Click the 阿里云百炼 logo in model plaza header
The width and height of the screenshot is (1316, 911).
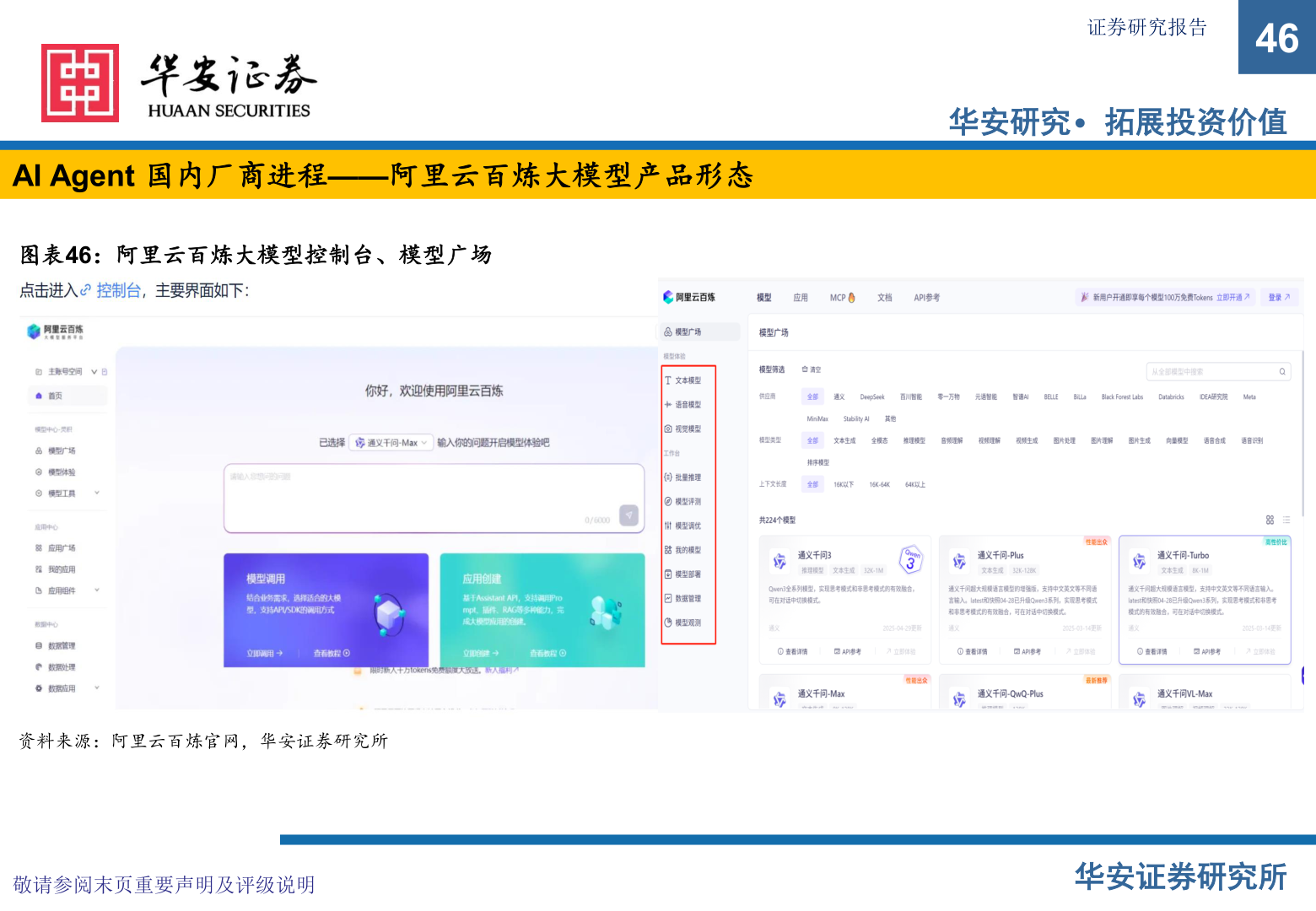689,297
